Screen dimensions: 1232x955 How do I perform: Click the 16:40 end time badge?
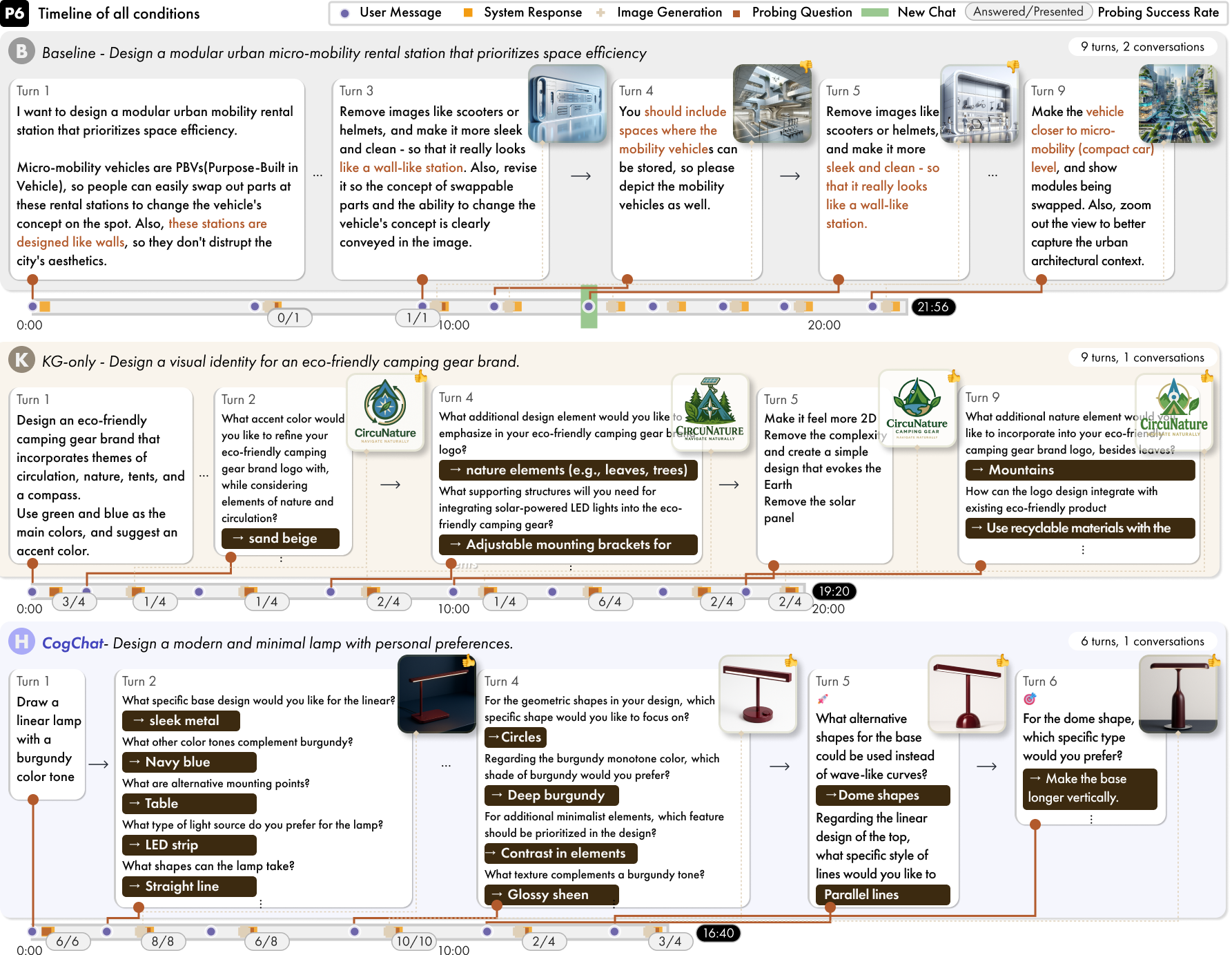(x=718, y=933)
